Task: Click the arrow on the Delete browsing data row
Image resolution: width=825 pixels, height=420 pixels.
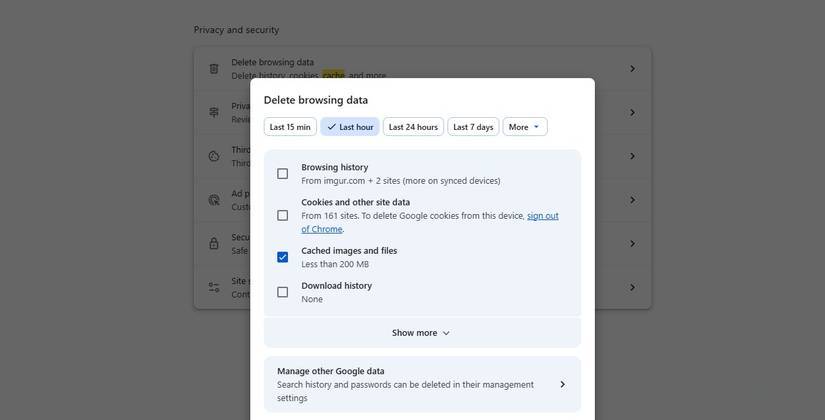Action: [632, 69]
